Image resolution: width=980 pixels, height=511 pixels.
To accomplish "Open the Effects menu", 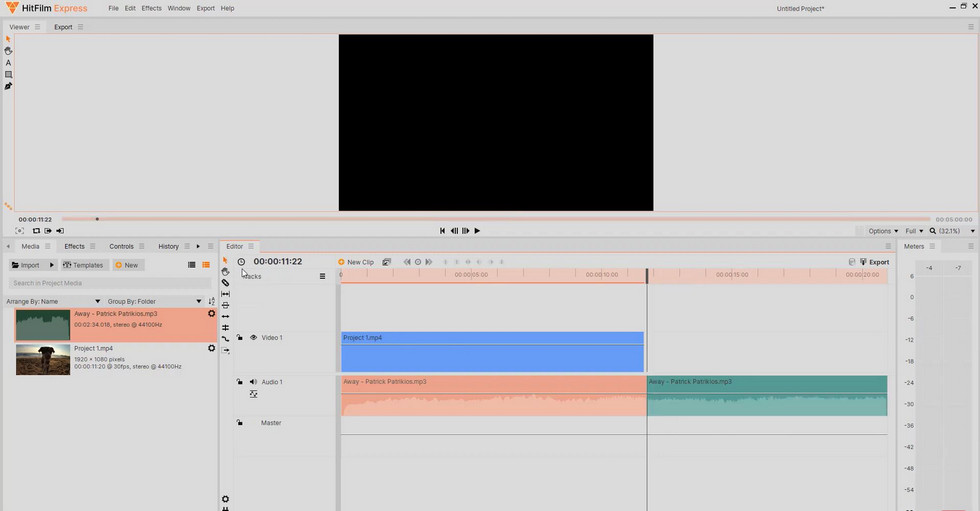I will [x=151, y=8].
